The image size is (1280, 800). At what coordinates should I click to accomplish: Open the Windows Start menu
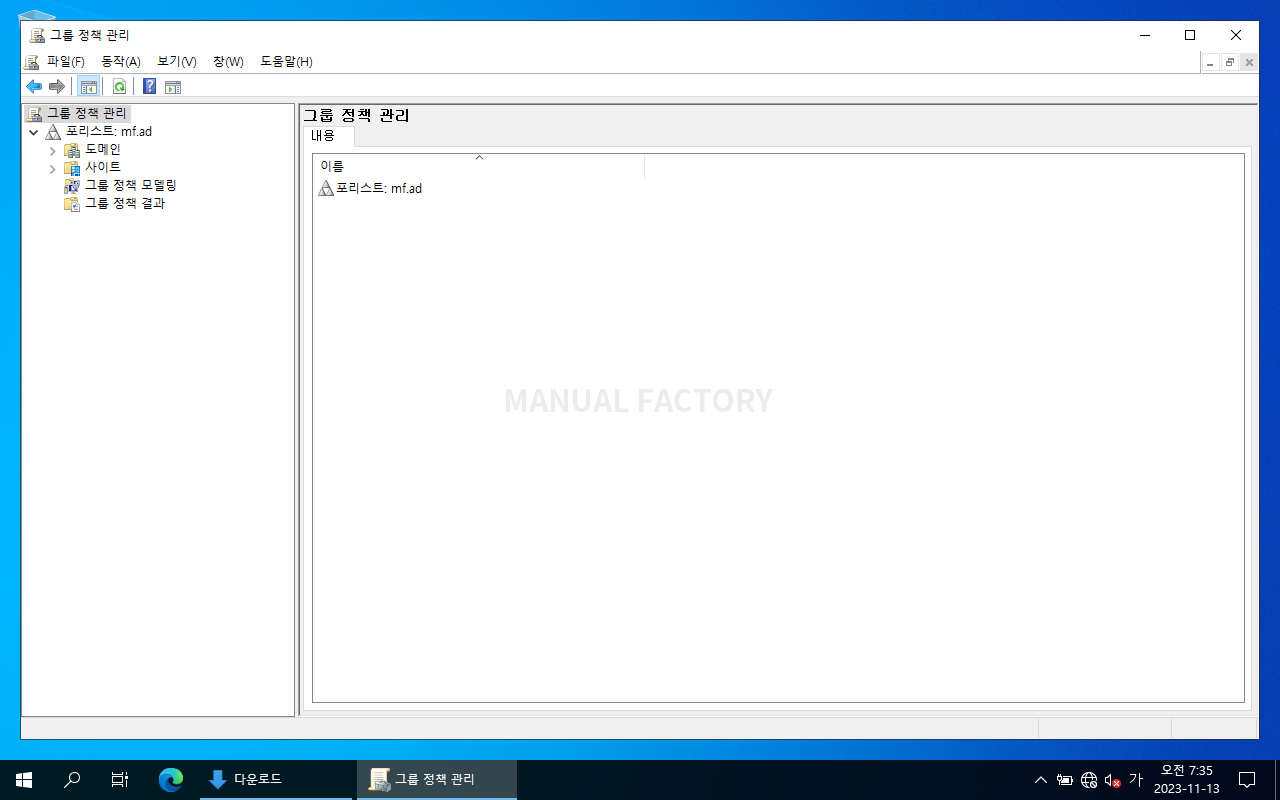pyautogui.click(x=24, y=780)
